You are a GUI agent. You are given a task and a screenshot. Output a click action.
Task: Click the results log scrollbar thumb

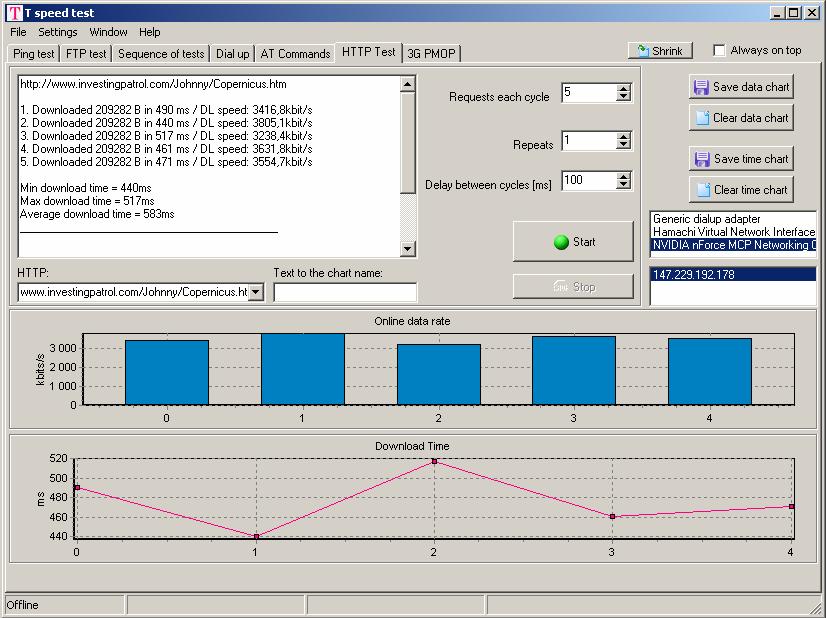pos(408,143)
